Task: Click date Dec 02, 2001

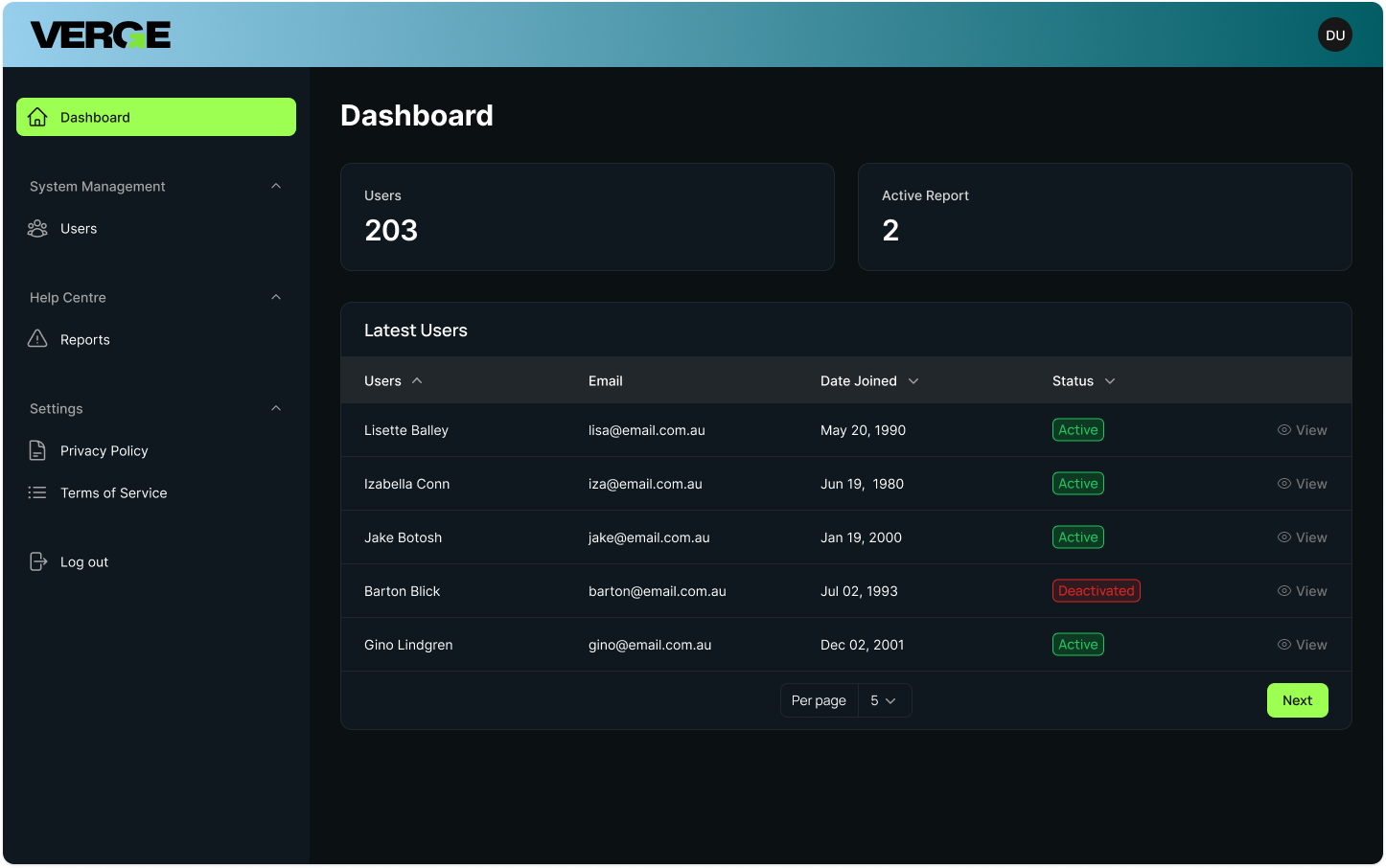Action: pyautogui.click(x=863, y=645)
